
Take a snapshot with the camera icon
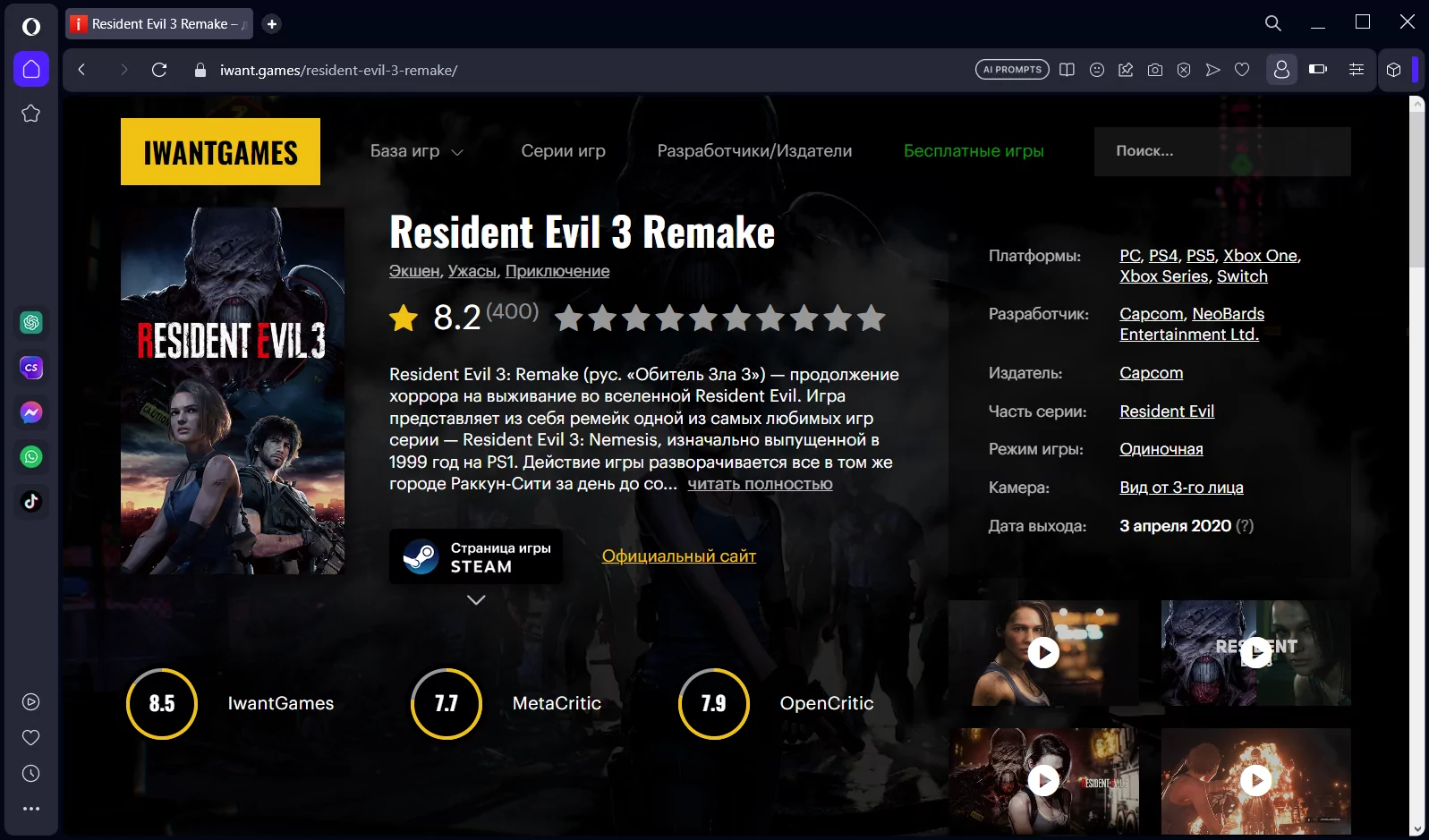tap(1155, 70)
